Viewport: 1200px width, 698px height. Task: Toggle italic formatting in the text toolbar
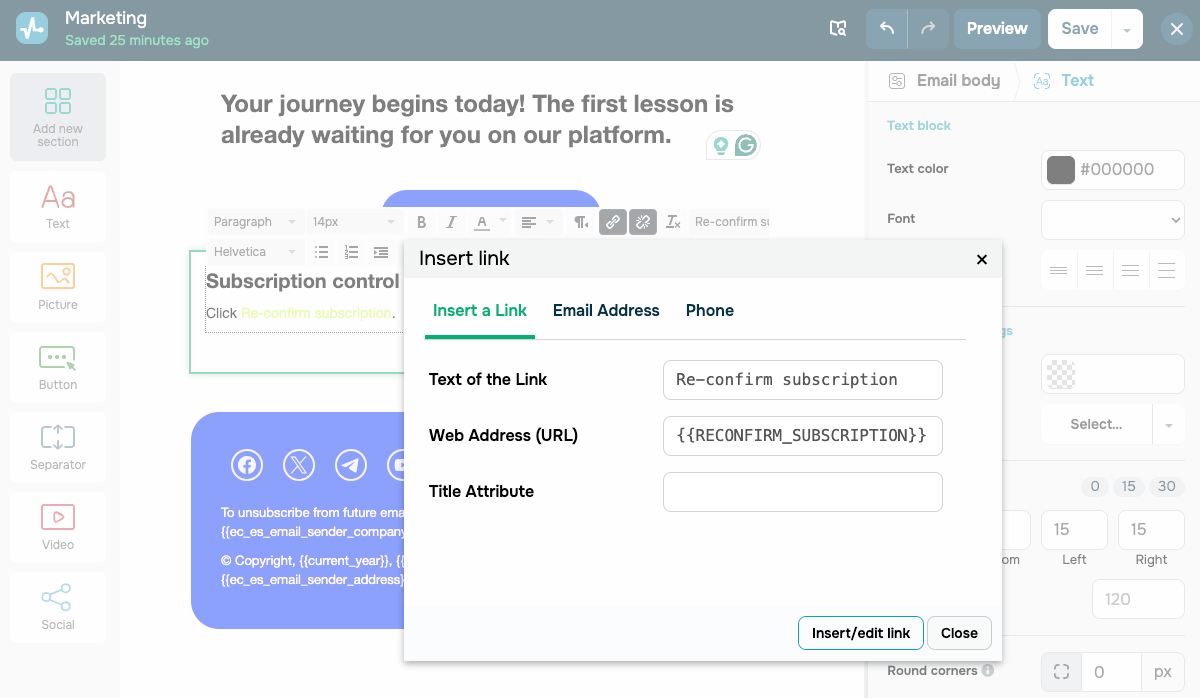tap(451, 222)
